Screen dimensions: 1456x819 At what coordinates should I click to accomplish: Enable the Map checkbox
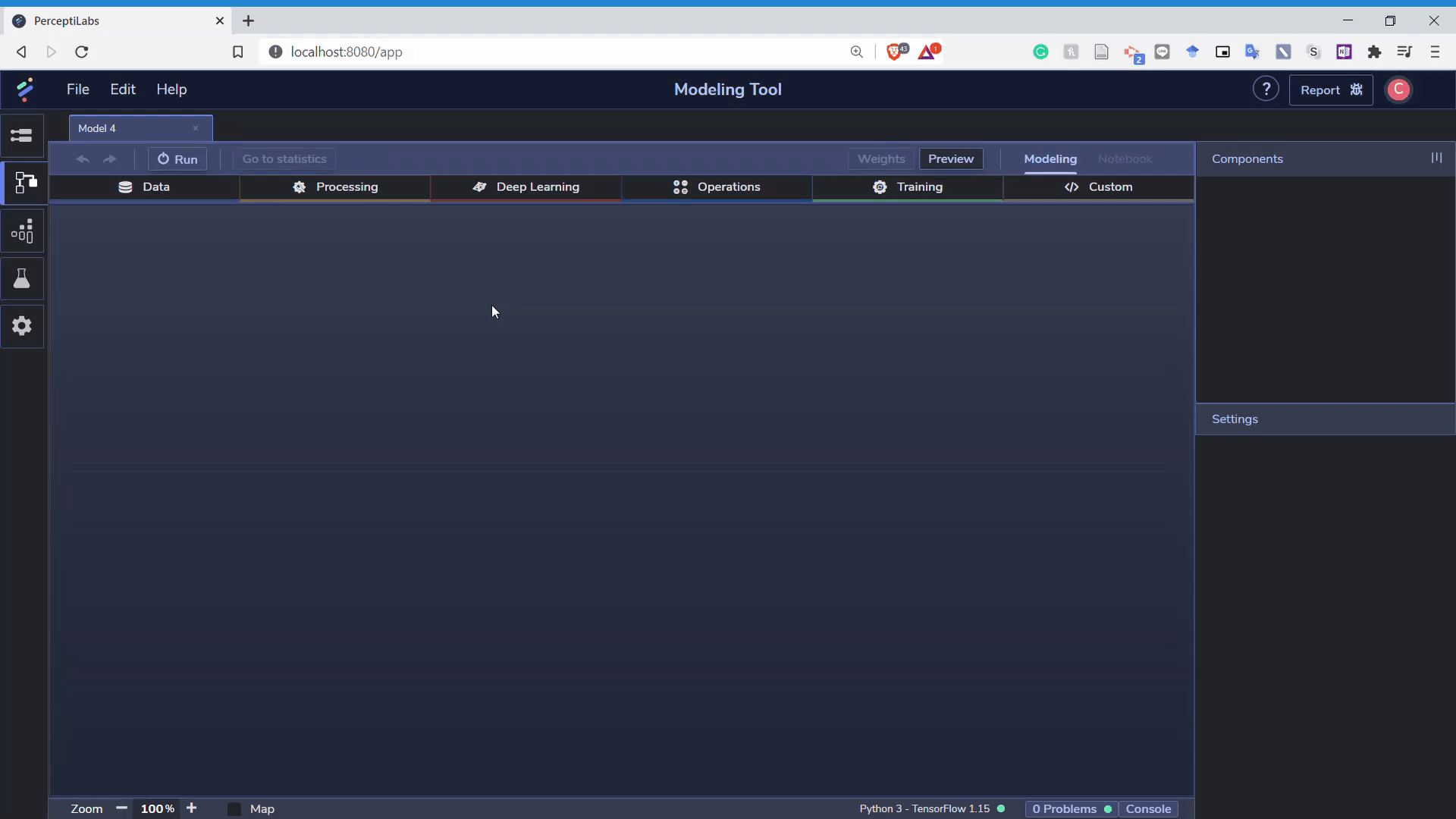(x=234, y=809)
